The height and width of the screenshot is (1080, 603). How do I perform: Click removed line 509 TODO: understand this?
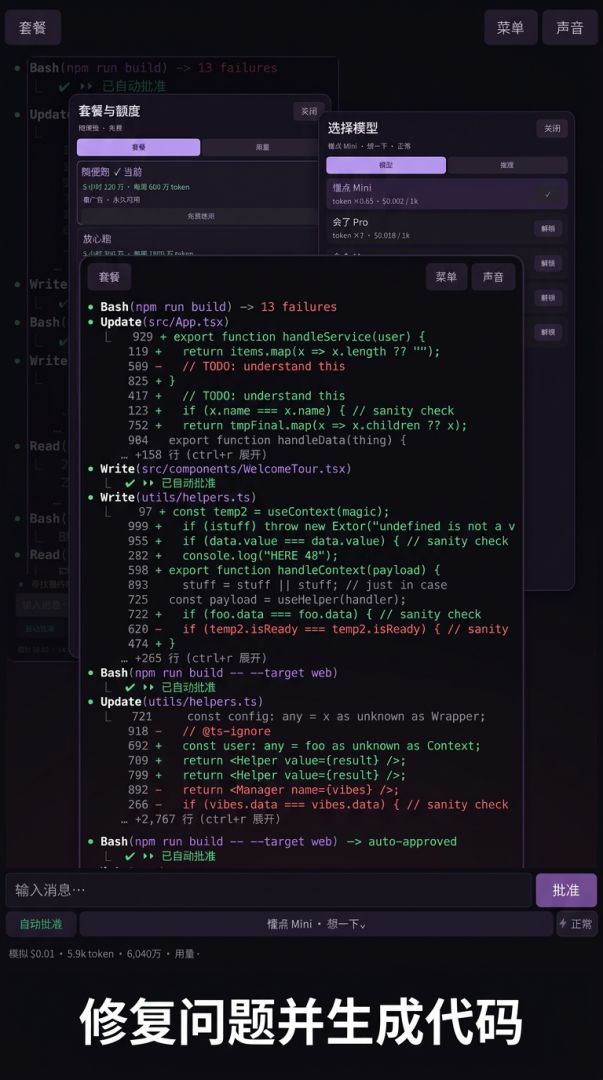click(236, 366)
